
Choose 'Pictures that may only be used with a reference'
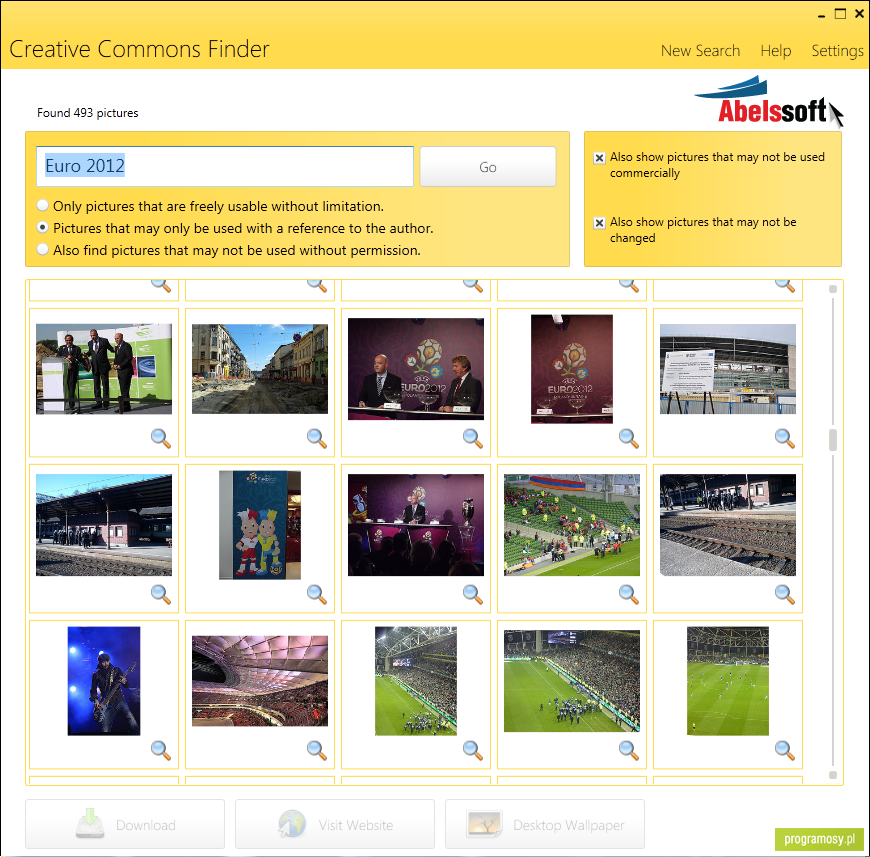click(43, 227)
